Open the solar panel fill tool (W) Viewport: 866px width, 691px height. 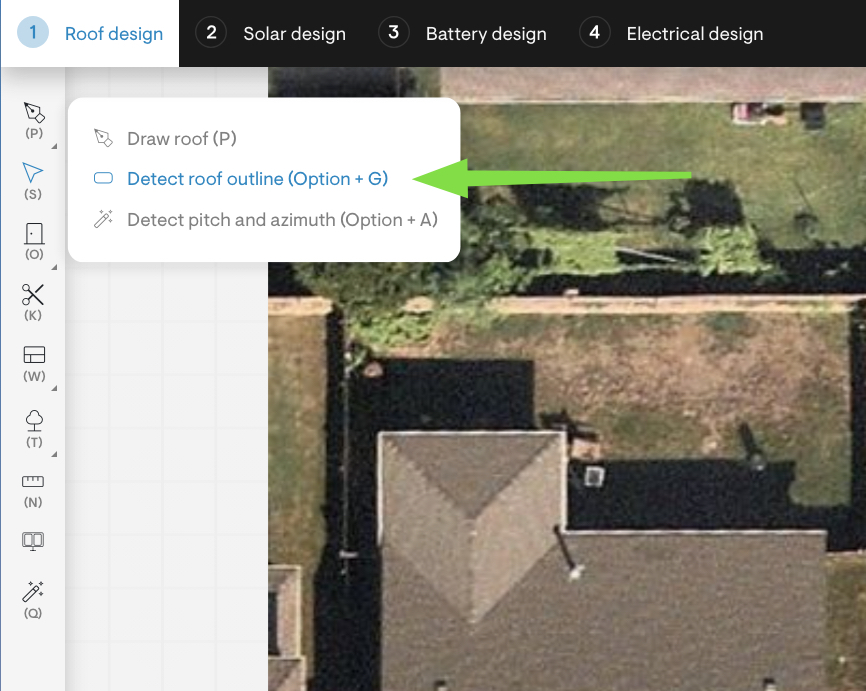coord(33,356)
